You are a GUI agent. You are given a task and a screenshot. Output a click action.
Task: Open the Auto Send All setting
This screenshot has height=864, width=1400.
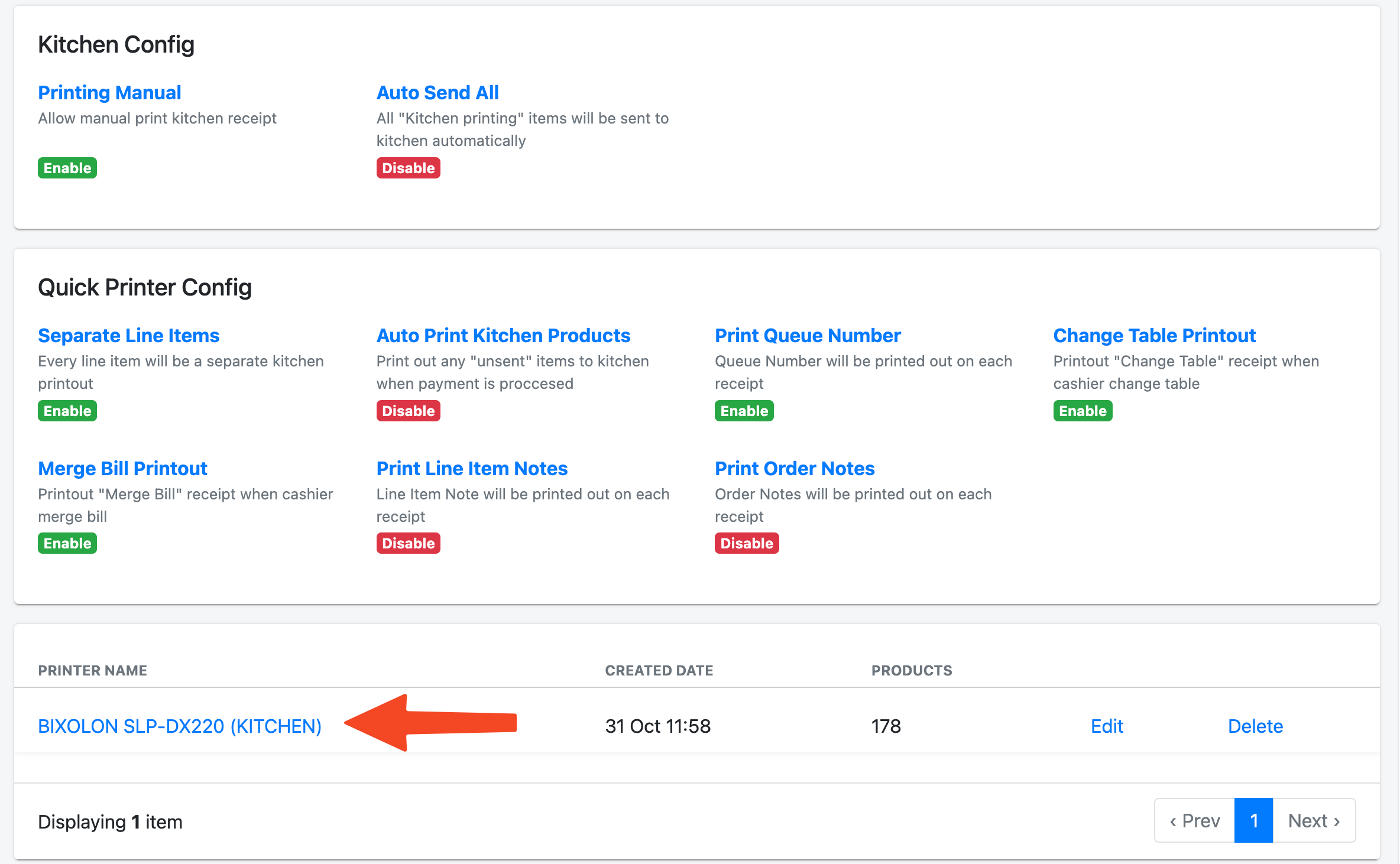pos(437,93)
